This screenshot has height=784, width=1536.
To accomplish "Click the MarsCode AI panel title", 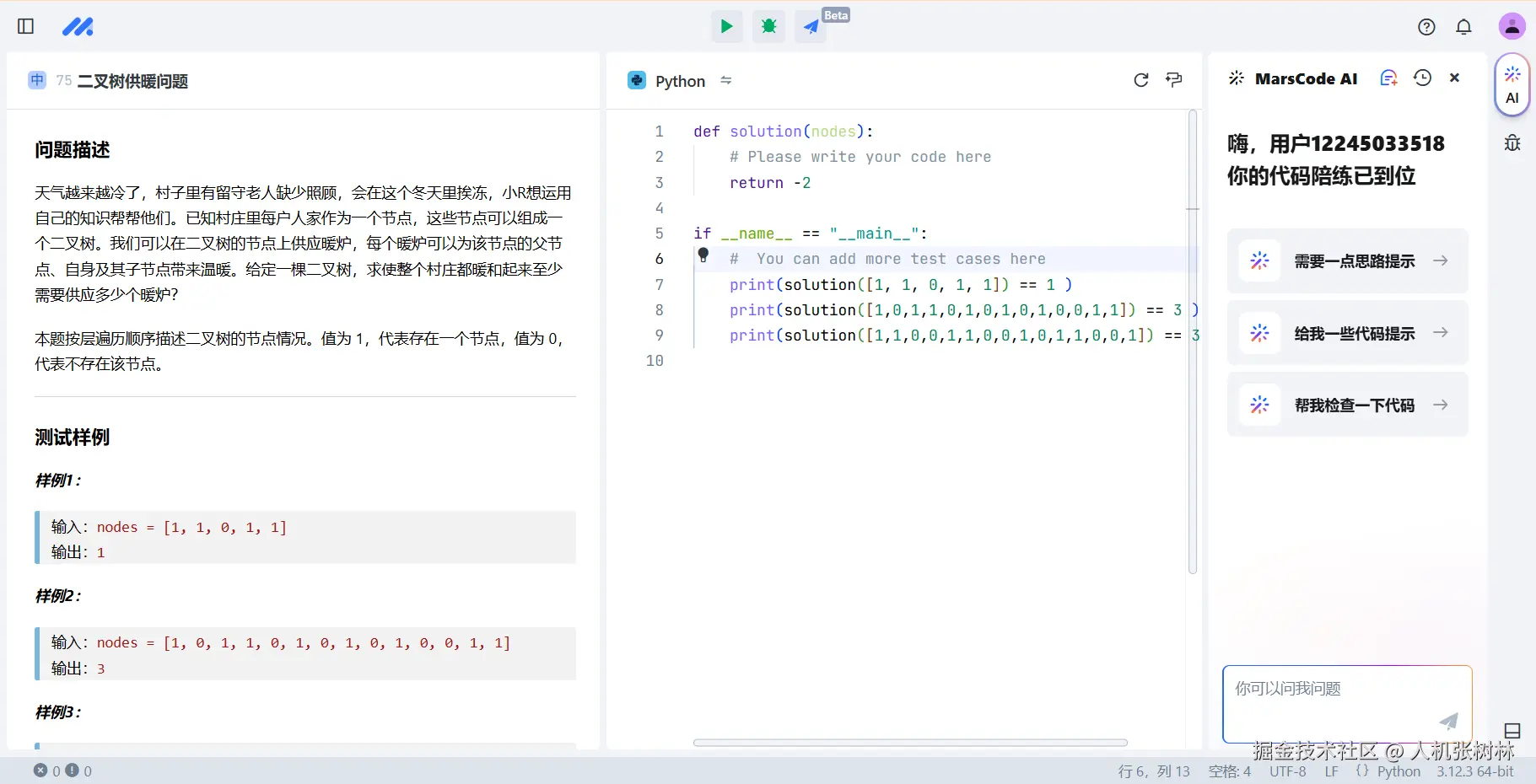I will point(1306,78).
